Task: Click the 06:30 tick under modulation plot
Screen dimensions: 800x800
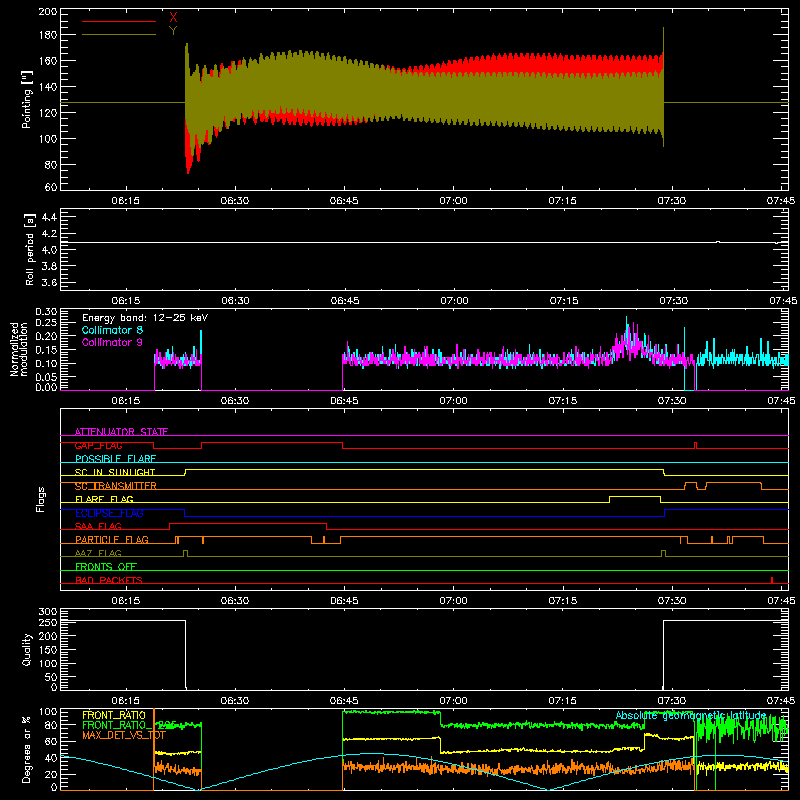Action: [x=235, y=401]
